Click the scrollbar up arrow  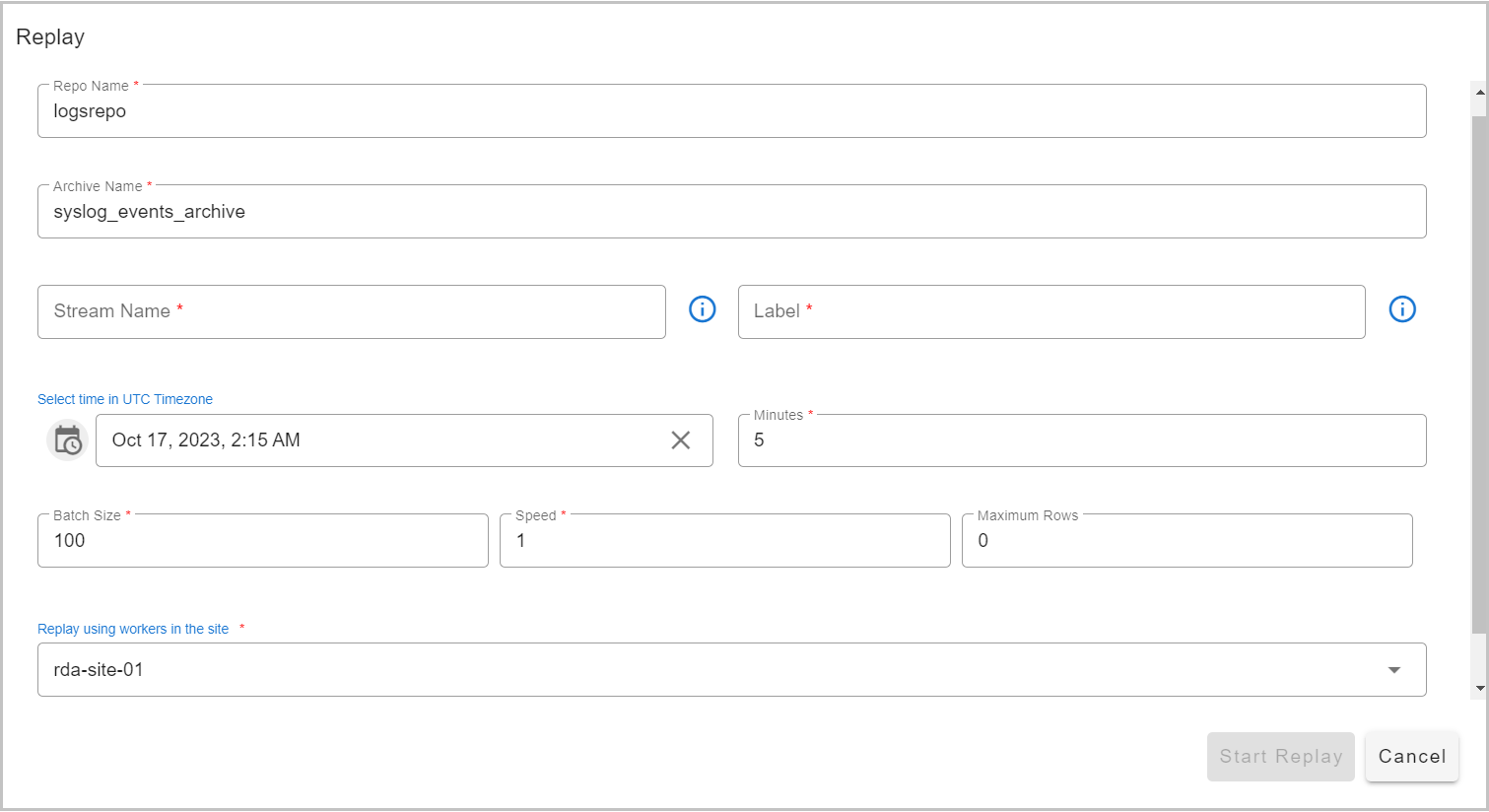[1479, 94]
